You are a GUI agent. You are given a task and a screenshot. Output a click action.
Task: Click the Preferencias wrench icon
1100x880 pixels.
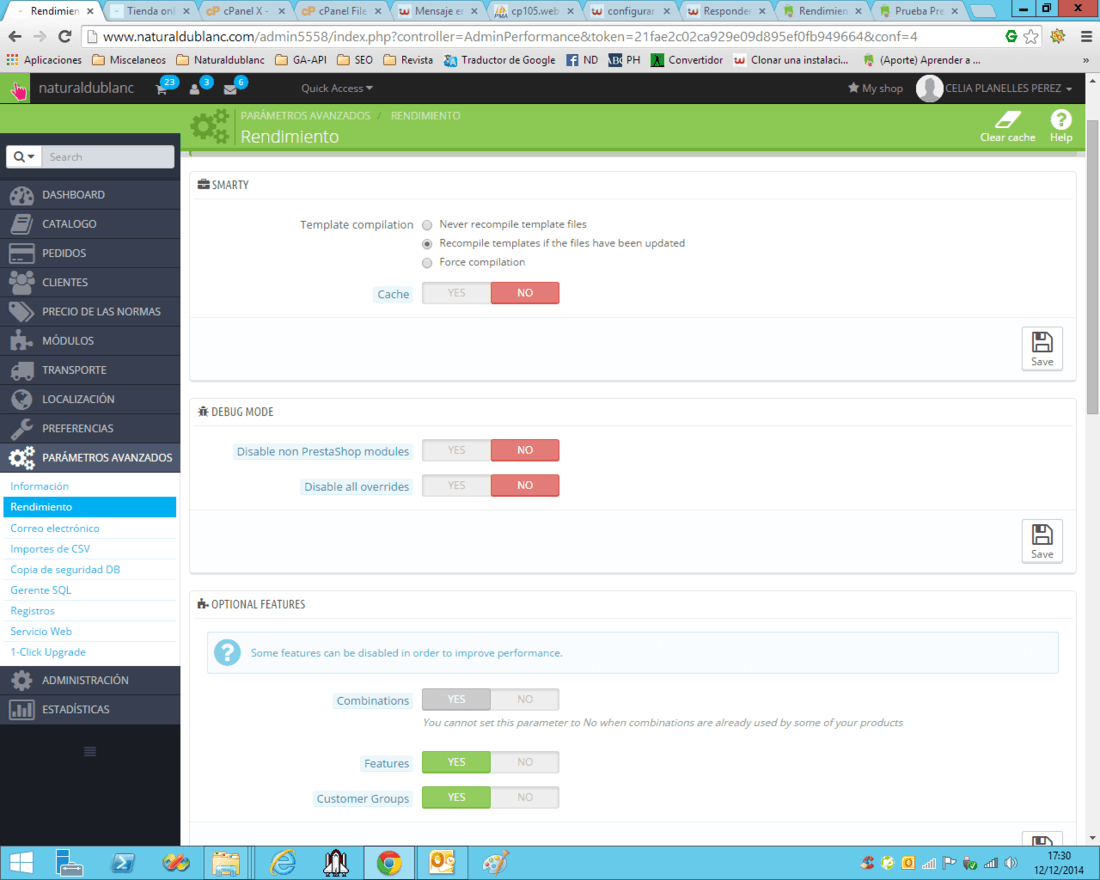[x=22, y=428]
